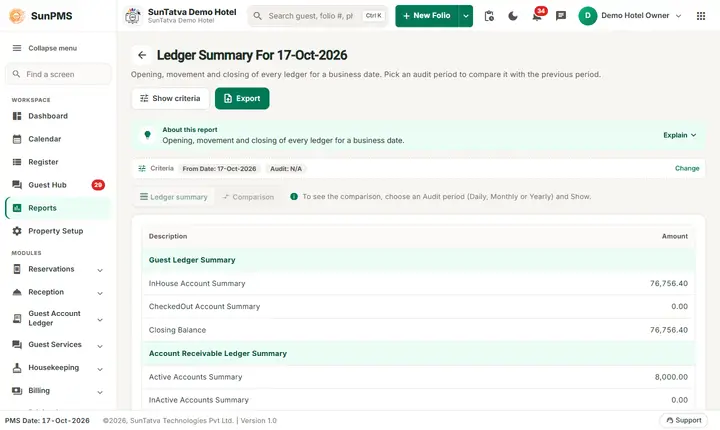Open the clipboard clock icon in header
Viewport: 720px width, 430px height.
489,16
